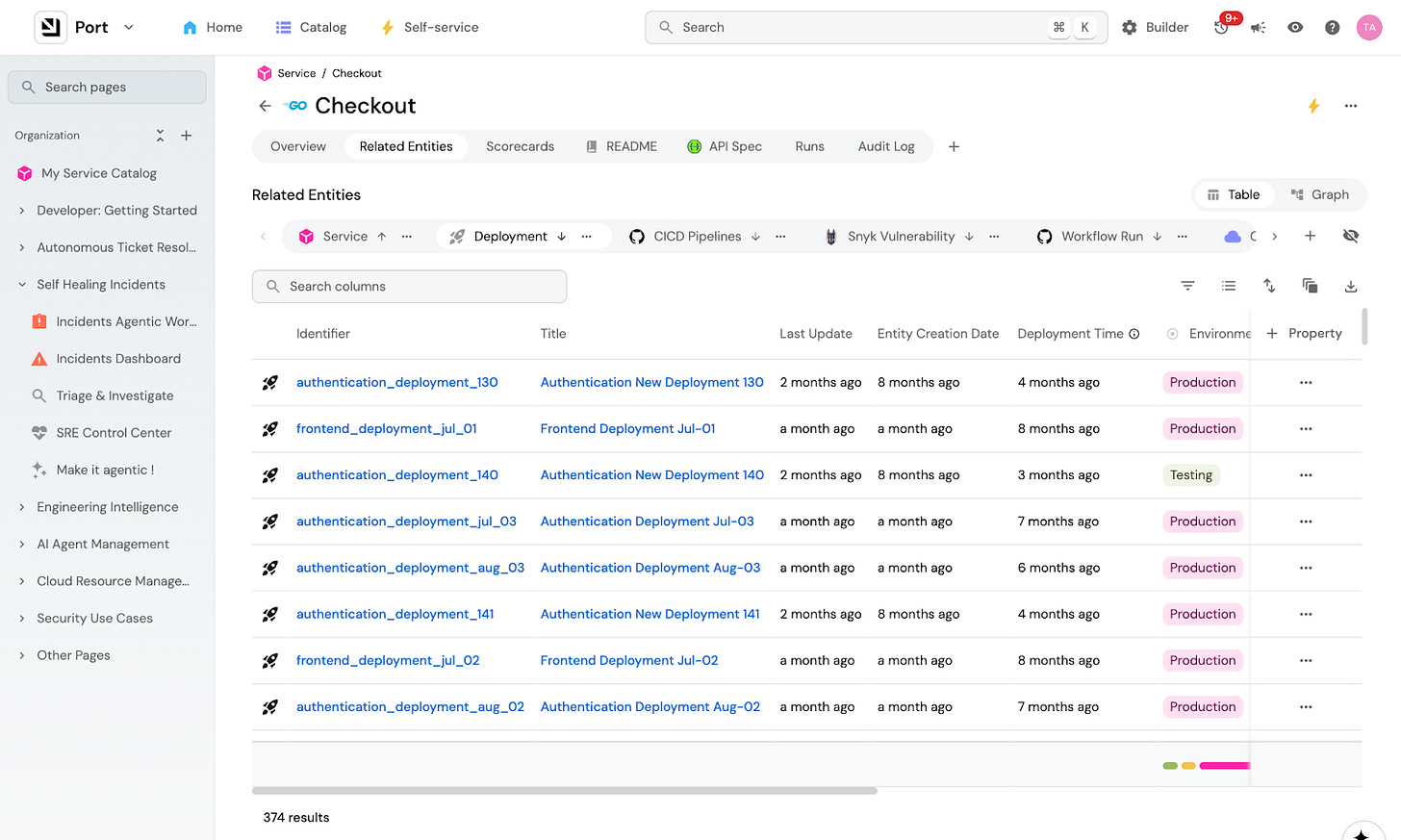Viewport: 1401px width, 840px height.
Task: Open recent activity icon with 9+ badge
Action: [1222, 27]
